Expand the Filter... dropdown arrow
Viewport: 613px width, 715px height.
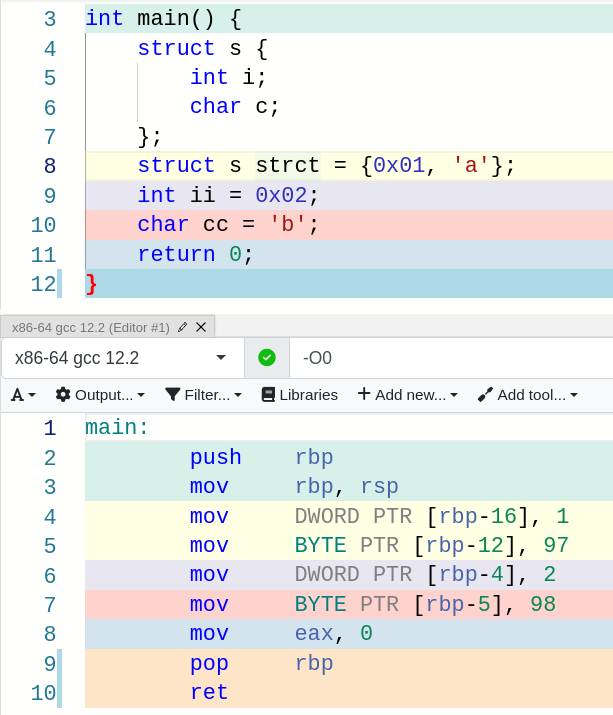[238, 396]
